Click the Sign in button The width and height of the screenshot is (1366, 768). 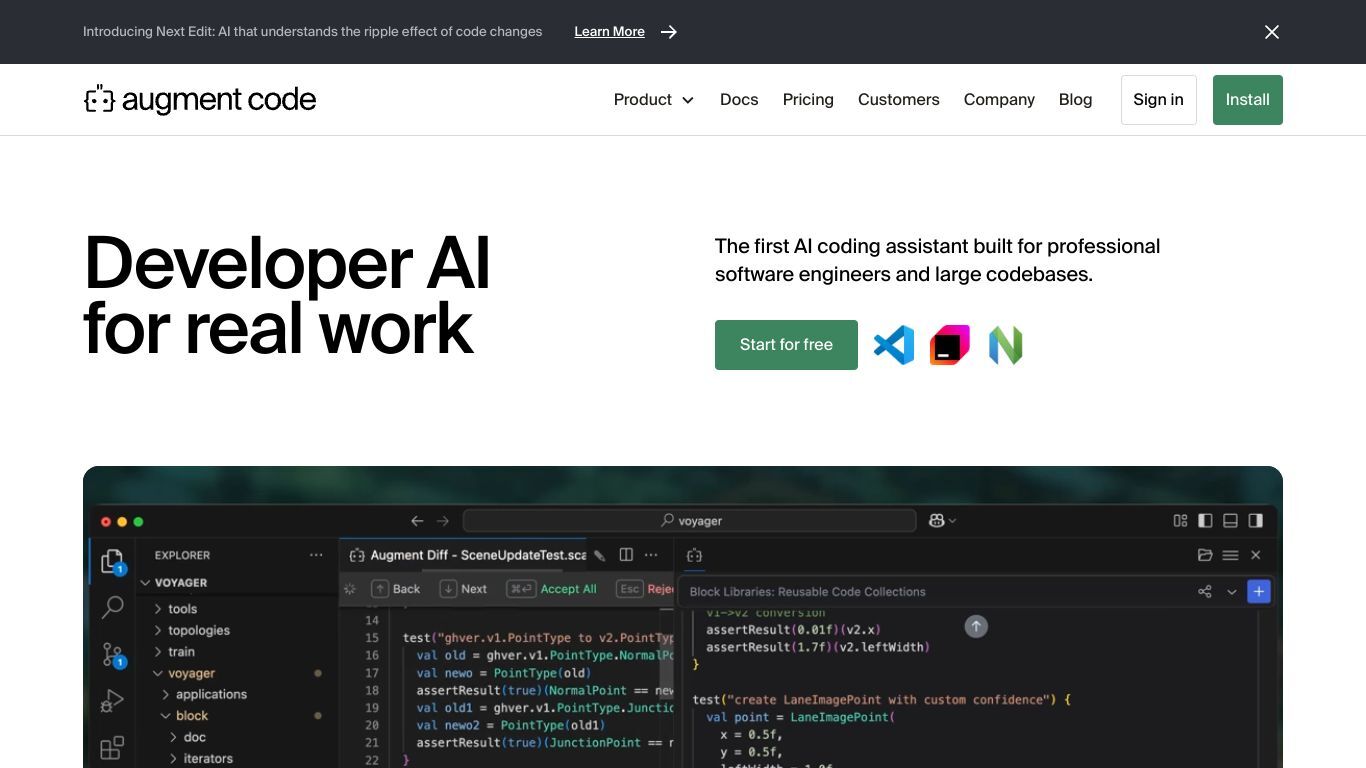pos(1158,100)
